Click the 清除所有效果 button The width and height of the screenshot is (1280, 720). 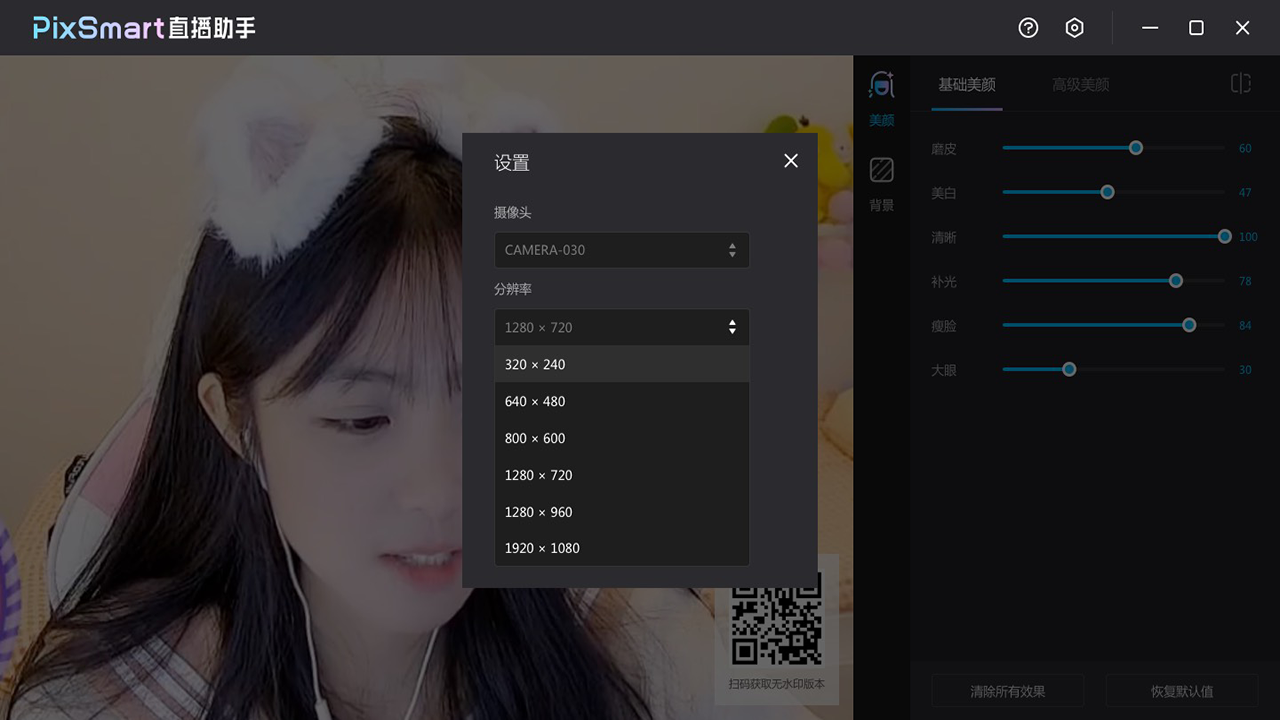point(1008,690)
